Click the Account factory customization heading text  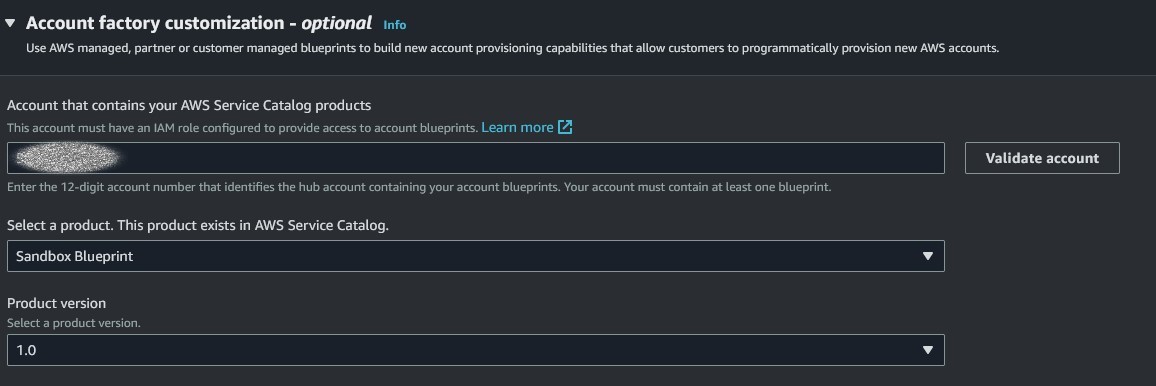155,24
